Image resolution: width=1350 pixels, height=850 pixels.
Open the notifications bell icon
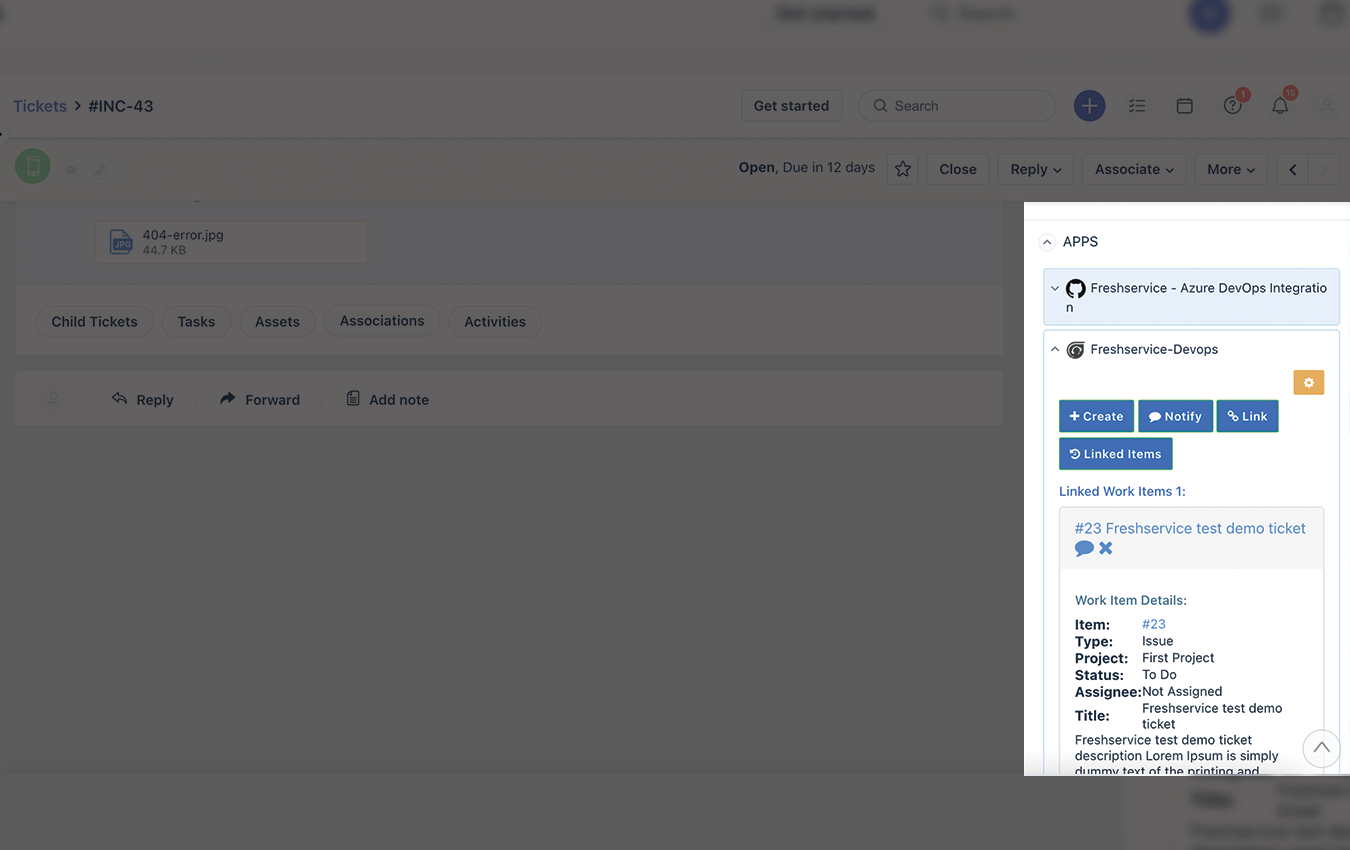click(x=1280, y=105)
